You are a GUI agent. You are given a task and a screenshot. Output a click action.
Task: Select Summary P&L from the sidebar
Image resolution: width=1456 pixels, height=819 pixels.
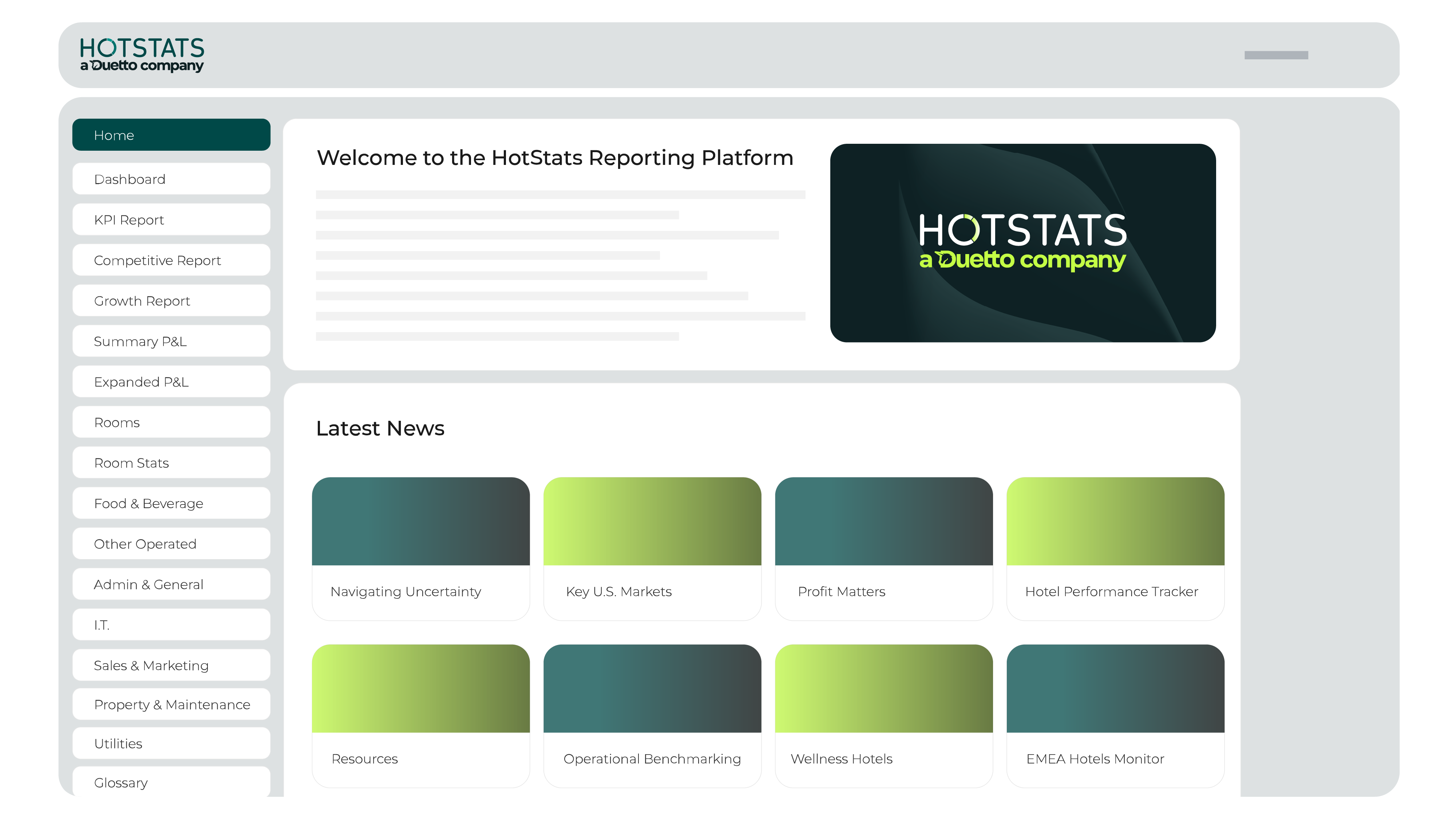171,341
